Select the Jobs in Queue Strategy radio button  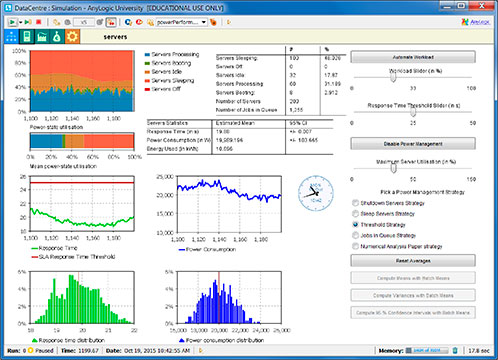[355, 235]
